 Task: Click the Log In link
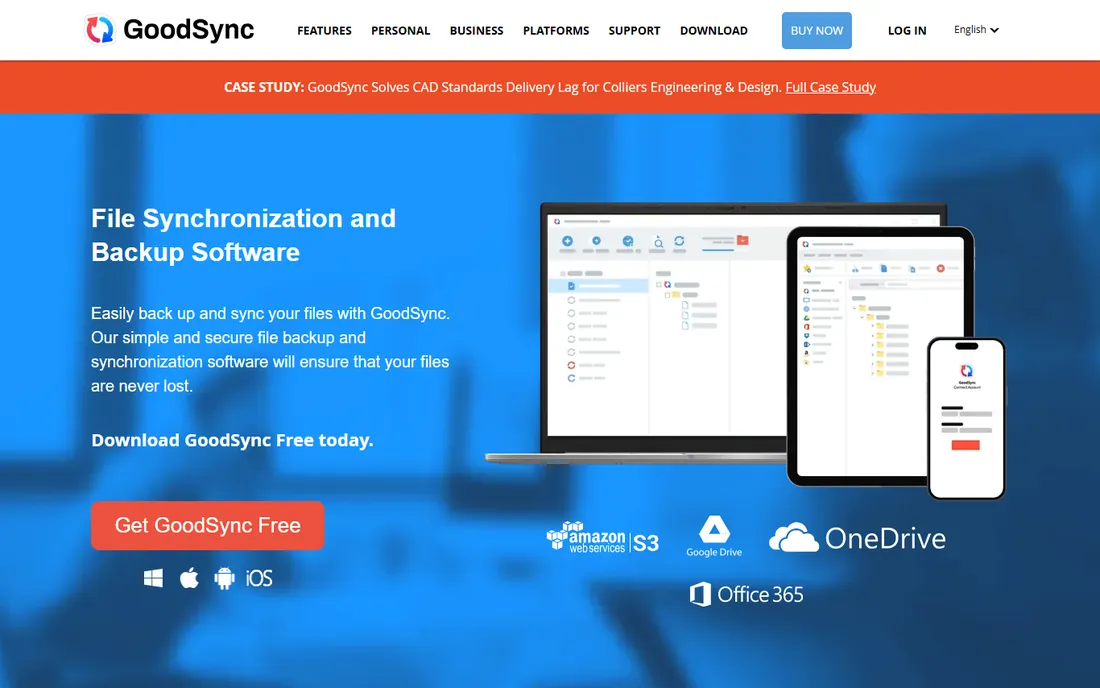[x=907, y=31]
